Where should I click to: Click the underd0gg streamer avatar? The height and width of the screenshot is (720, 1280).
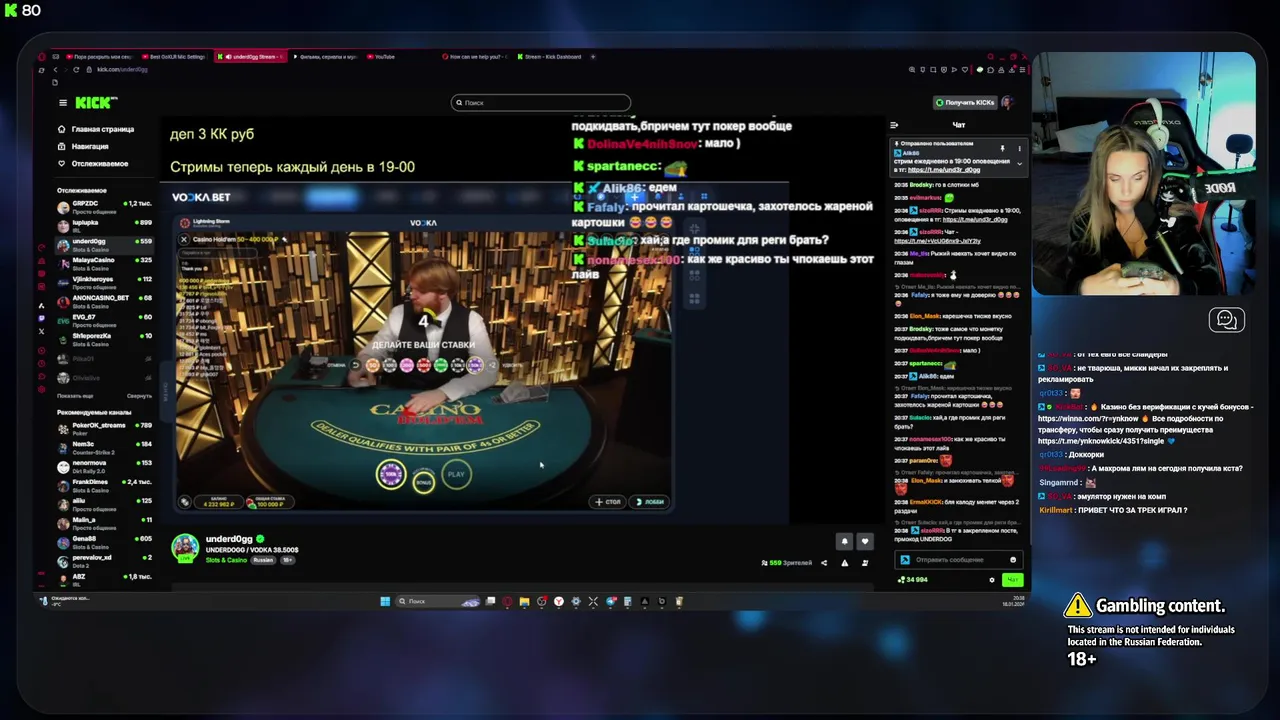185,548
